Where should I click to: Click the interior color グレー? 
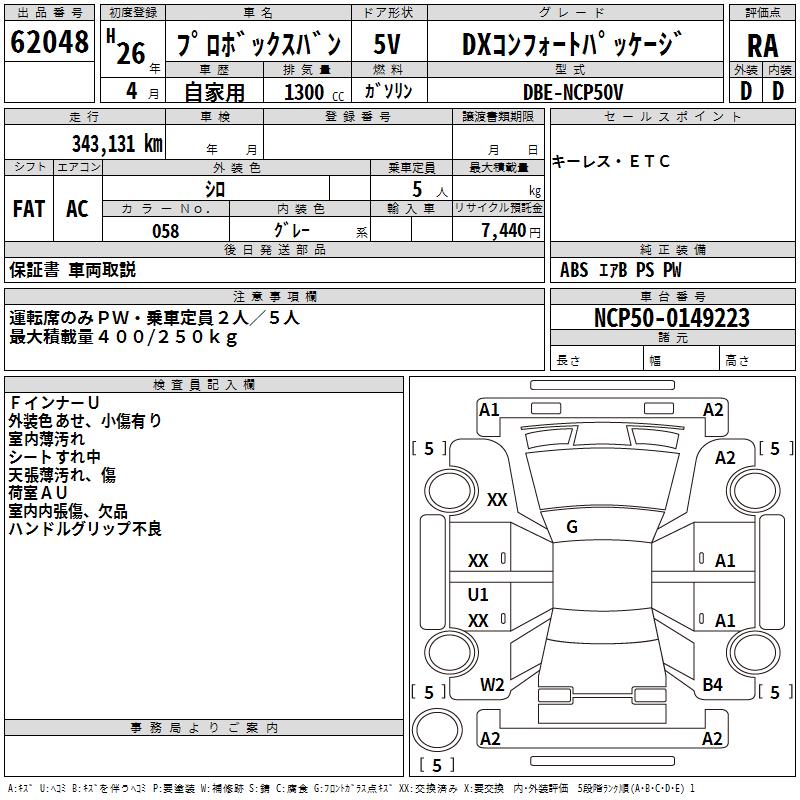(x=292, y=230)
